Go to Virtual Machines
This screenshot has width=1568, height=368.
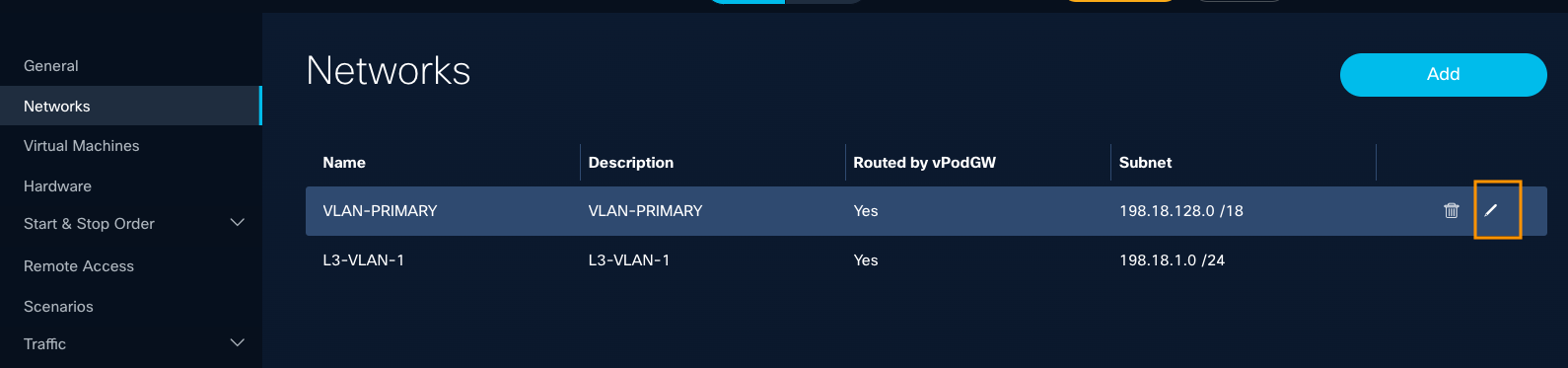tap(82, 146)
